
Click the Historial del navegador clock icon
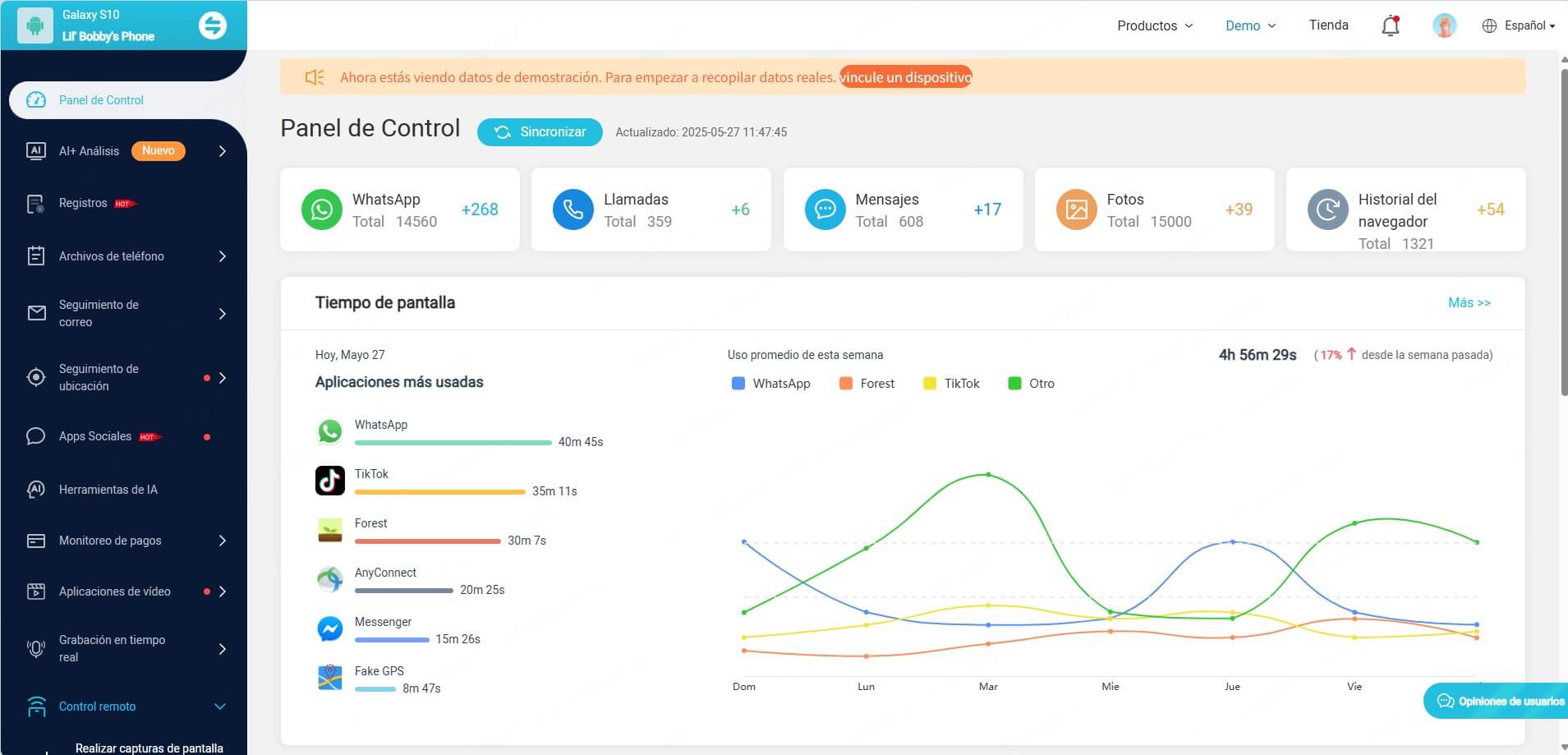1327,209
